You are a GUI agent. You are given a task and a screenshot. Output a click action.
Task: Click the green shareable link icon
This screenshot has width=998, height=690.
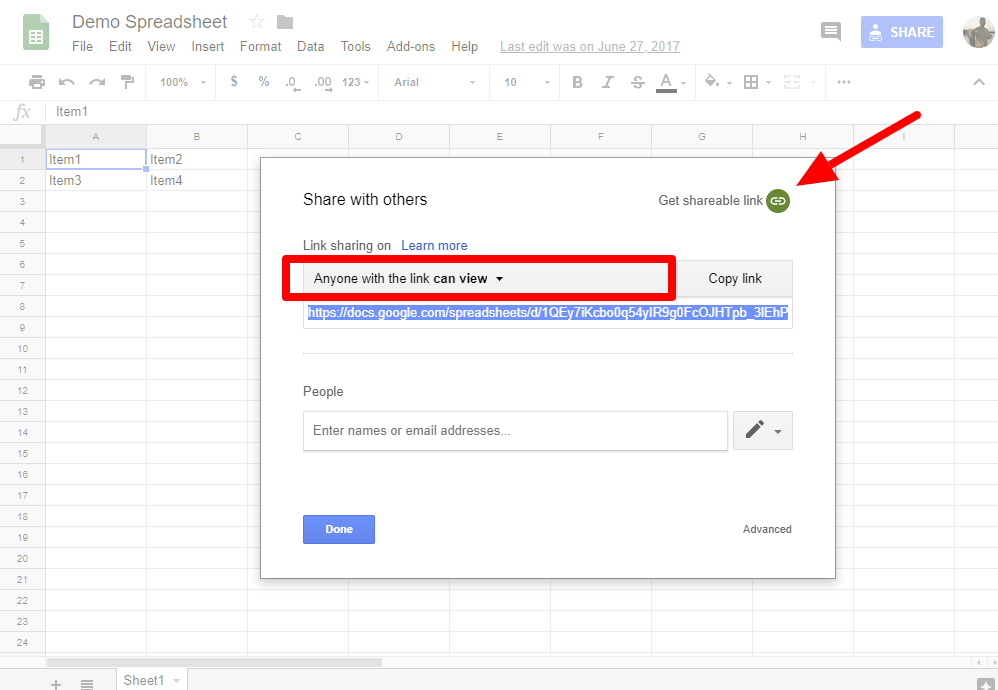778,201
